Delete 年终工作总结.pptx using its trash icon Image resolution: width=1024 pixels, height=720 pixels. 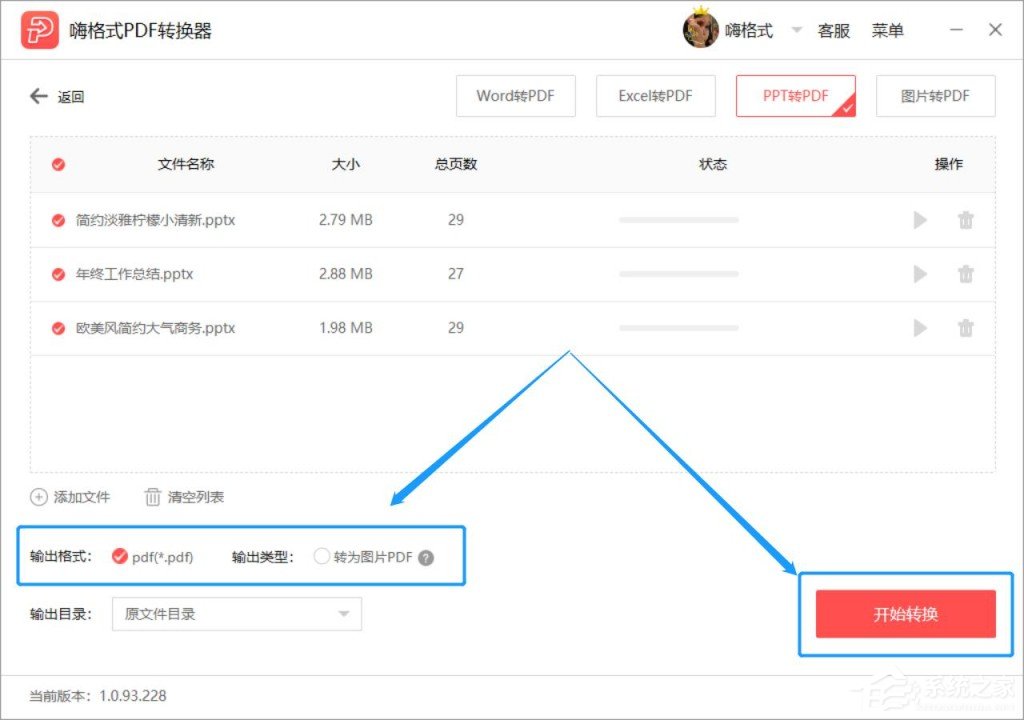pos(966,274)
